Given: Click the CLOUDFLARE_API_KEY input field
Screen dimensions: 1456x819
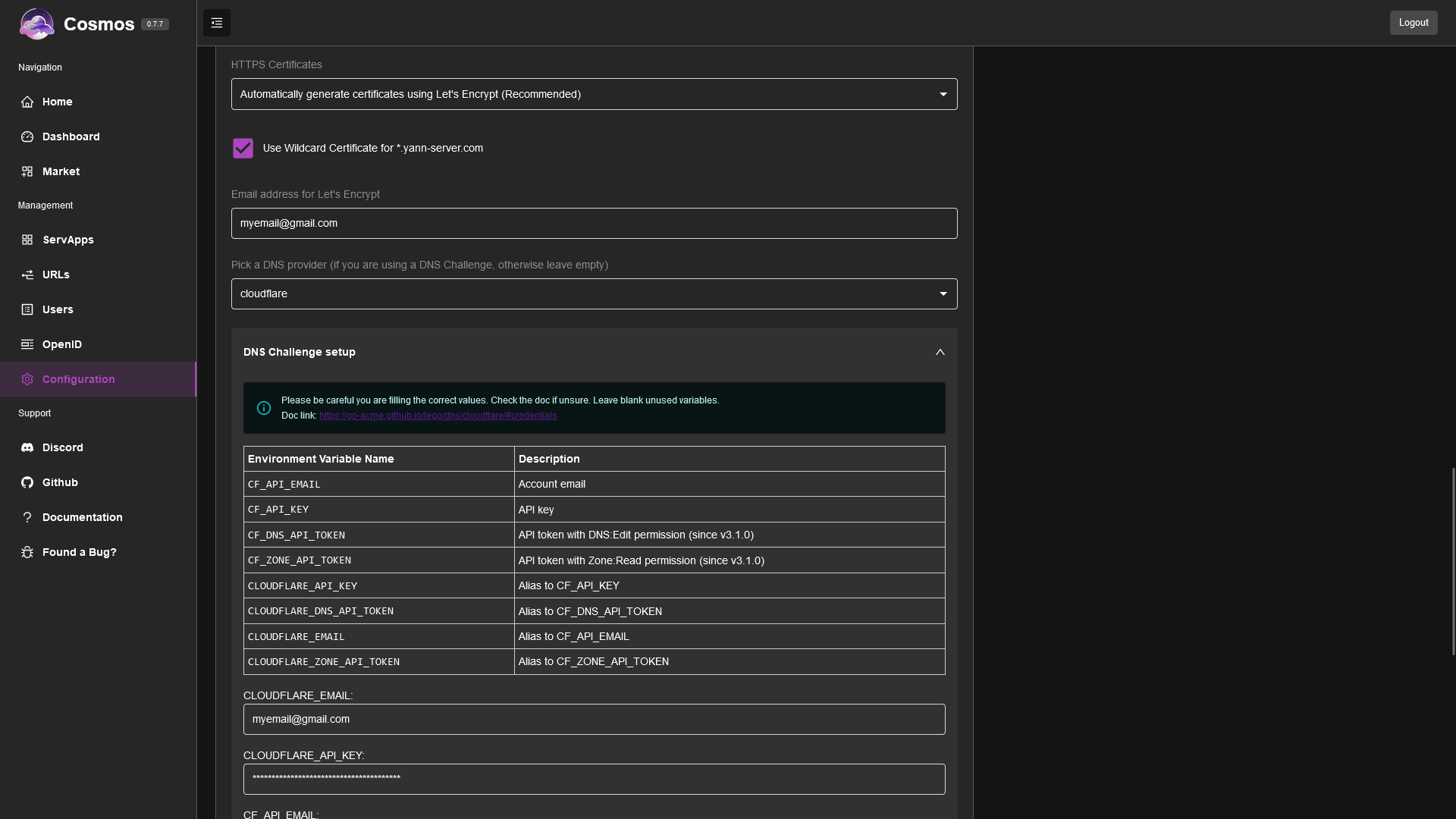Looking at the screenshot, I should coord(594,779).
